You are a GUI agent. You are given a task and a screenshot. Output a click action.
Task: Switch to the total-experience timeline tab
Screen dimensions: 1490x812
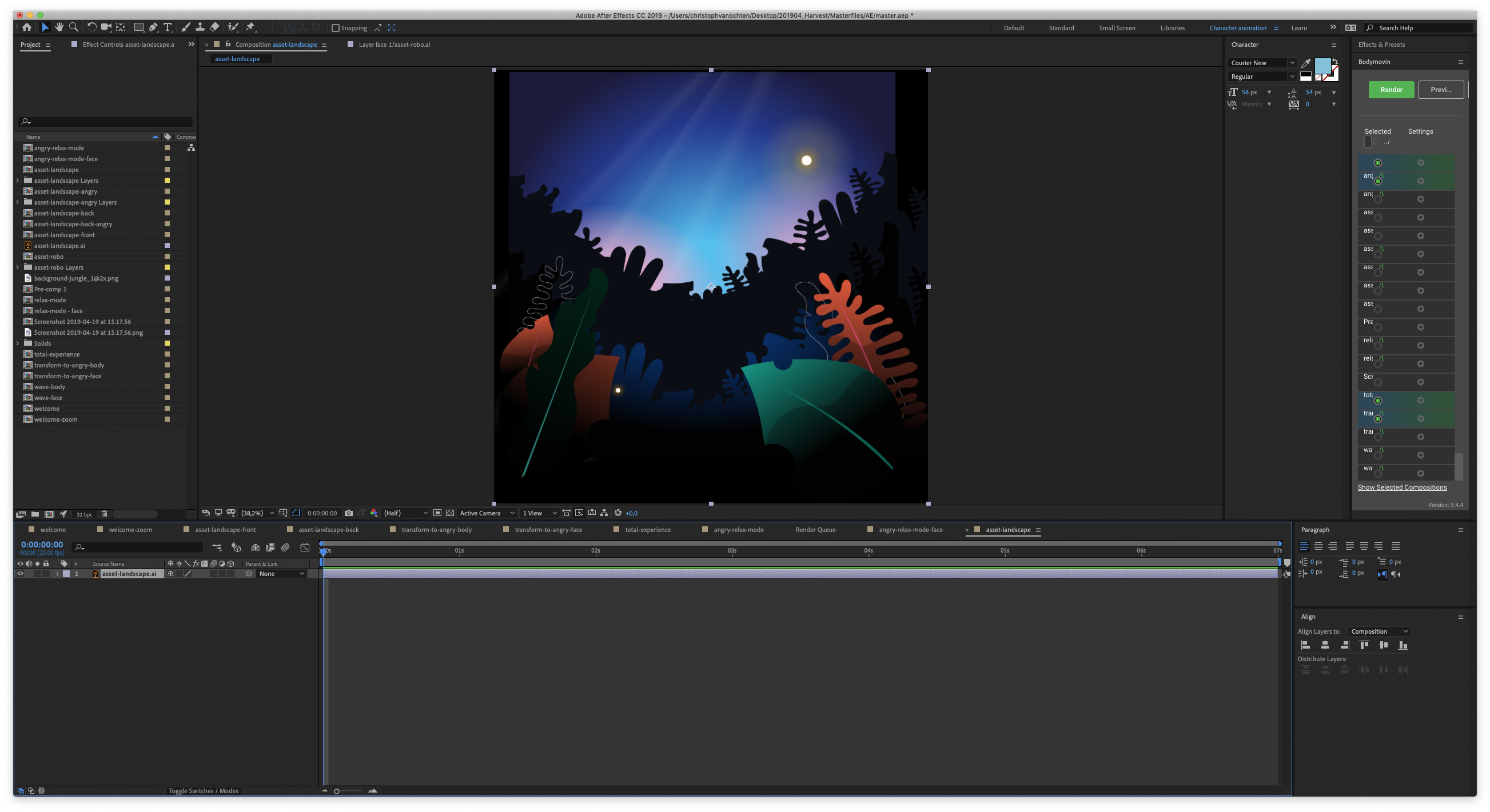click(647, 529)
